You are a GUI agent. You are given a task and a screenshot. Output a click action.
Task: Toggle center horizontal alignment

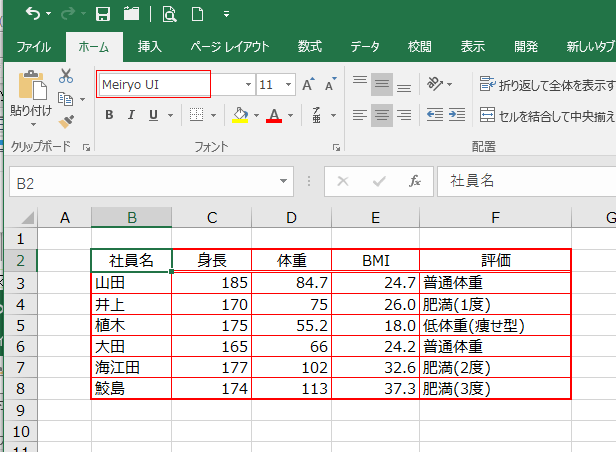point(382,115)
